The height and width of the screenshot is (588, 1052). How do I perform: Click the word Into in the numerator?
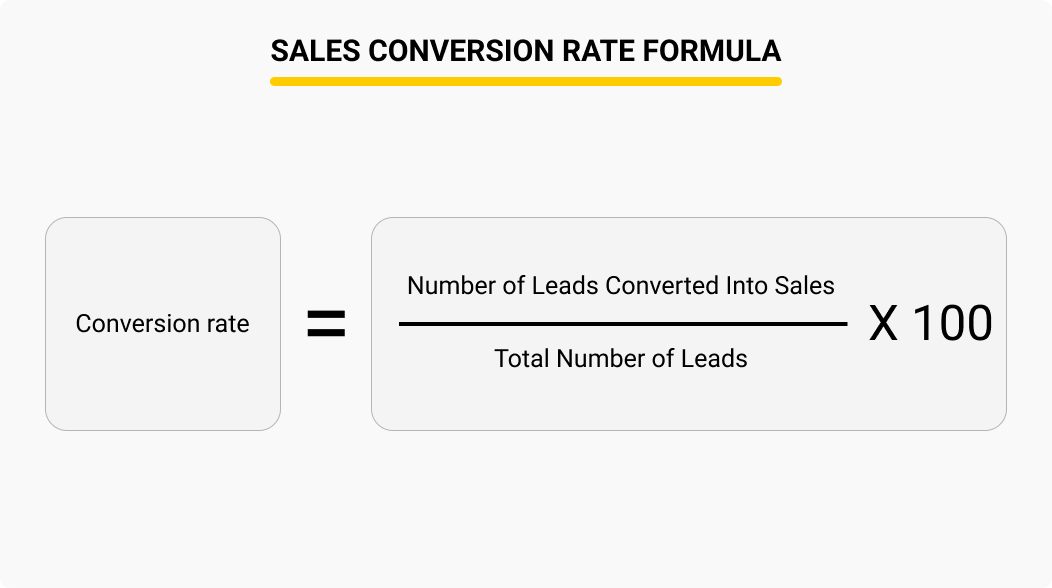click(746, 286)
